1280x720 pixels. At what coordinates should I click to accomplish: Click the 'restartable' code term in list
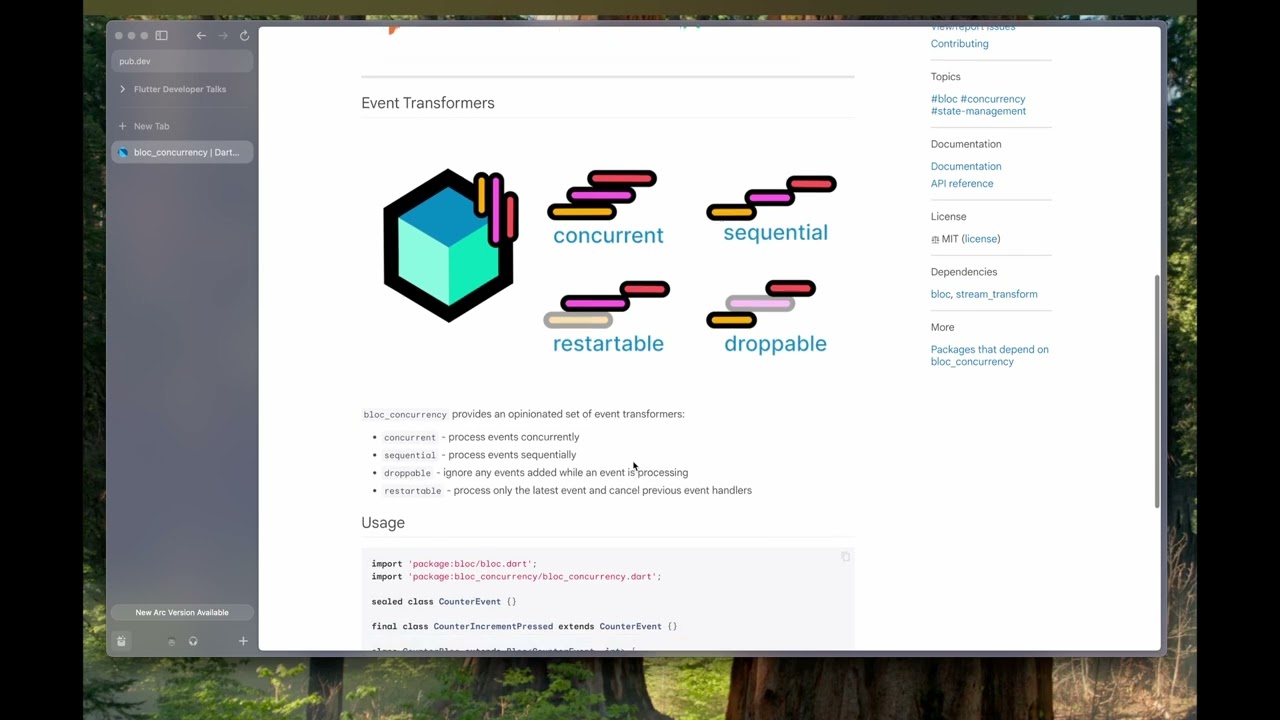pyautogui.click(x=412, y=491)
